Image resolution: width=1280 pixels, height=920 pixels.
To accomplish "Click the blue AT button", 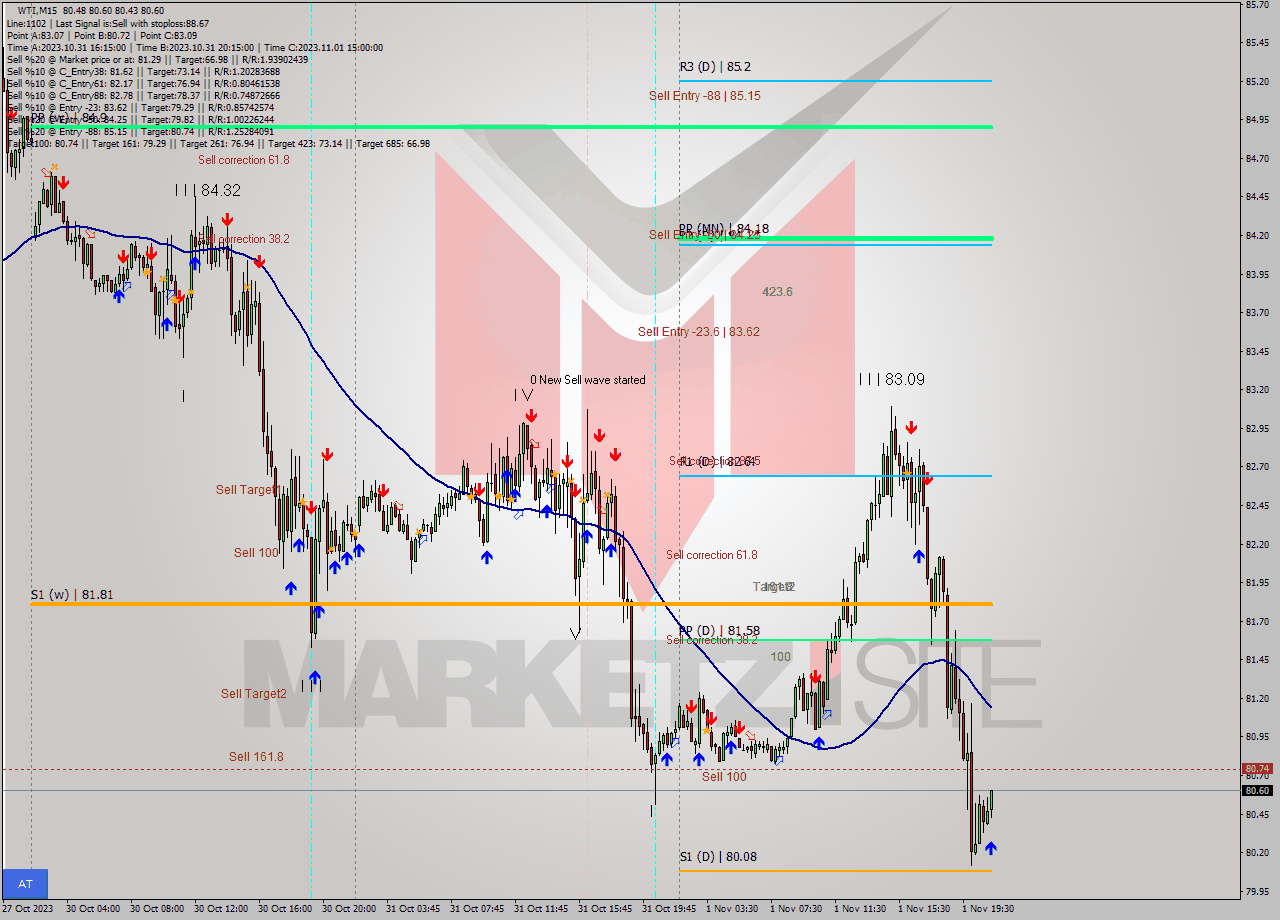I will [25, 884].
